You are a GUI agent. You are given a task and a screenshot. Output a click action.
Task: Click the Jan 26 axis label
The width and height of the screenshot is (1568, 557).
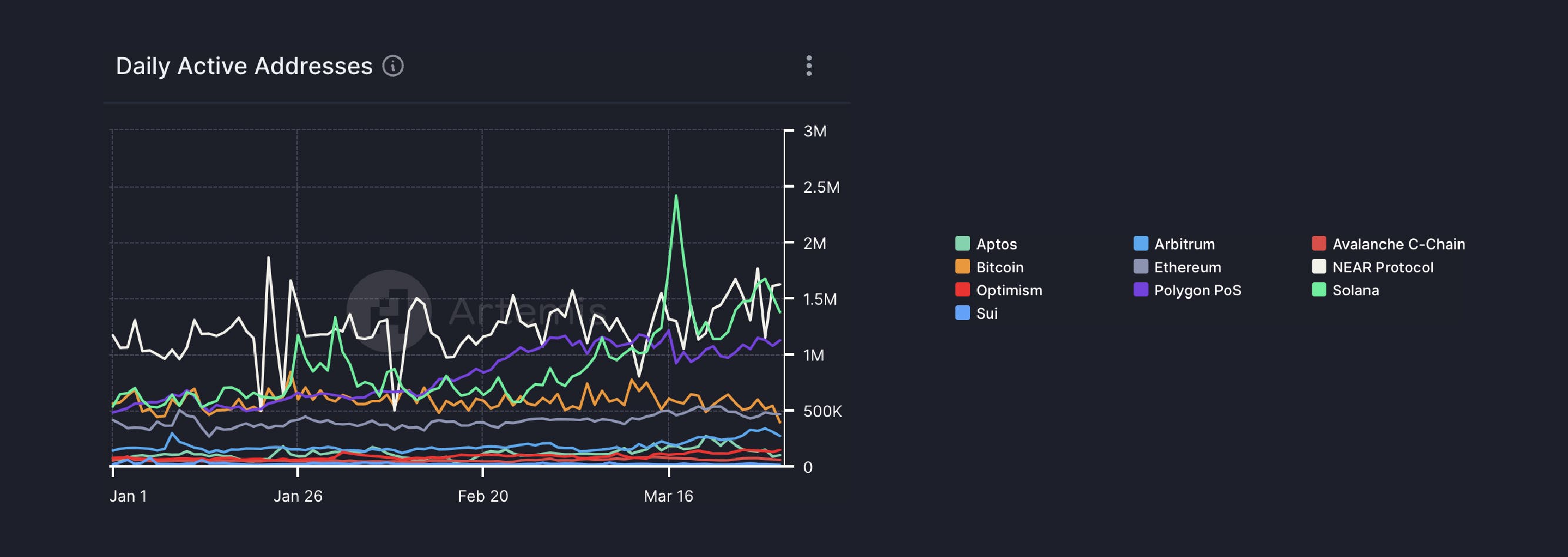(x=297, y=496)
